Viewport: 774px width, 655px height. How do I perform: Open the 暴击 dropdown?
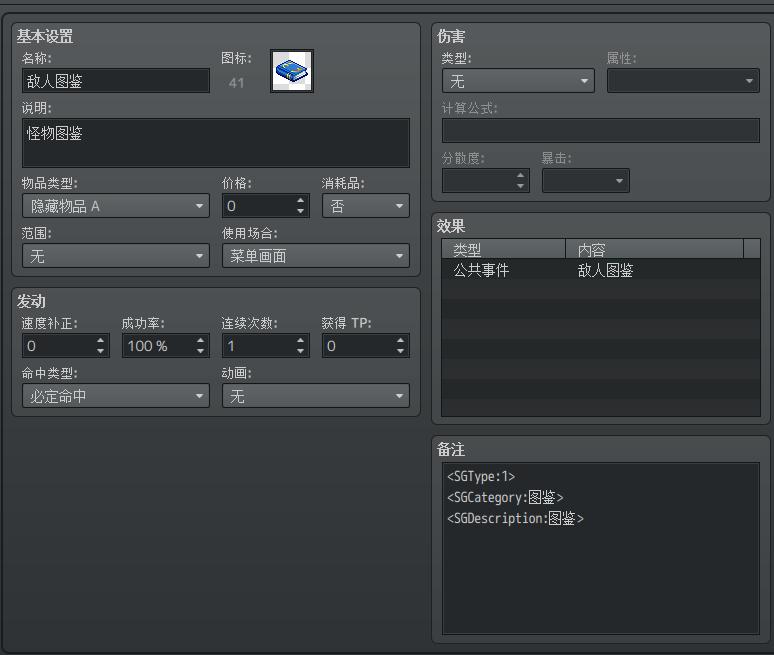coord(585,181)
